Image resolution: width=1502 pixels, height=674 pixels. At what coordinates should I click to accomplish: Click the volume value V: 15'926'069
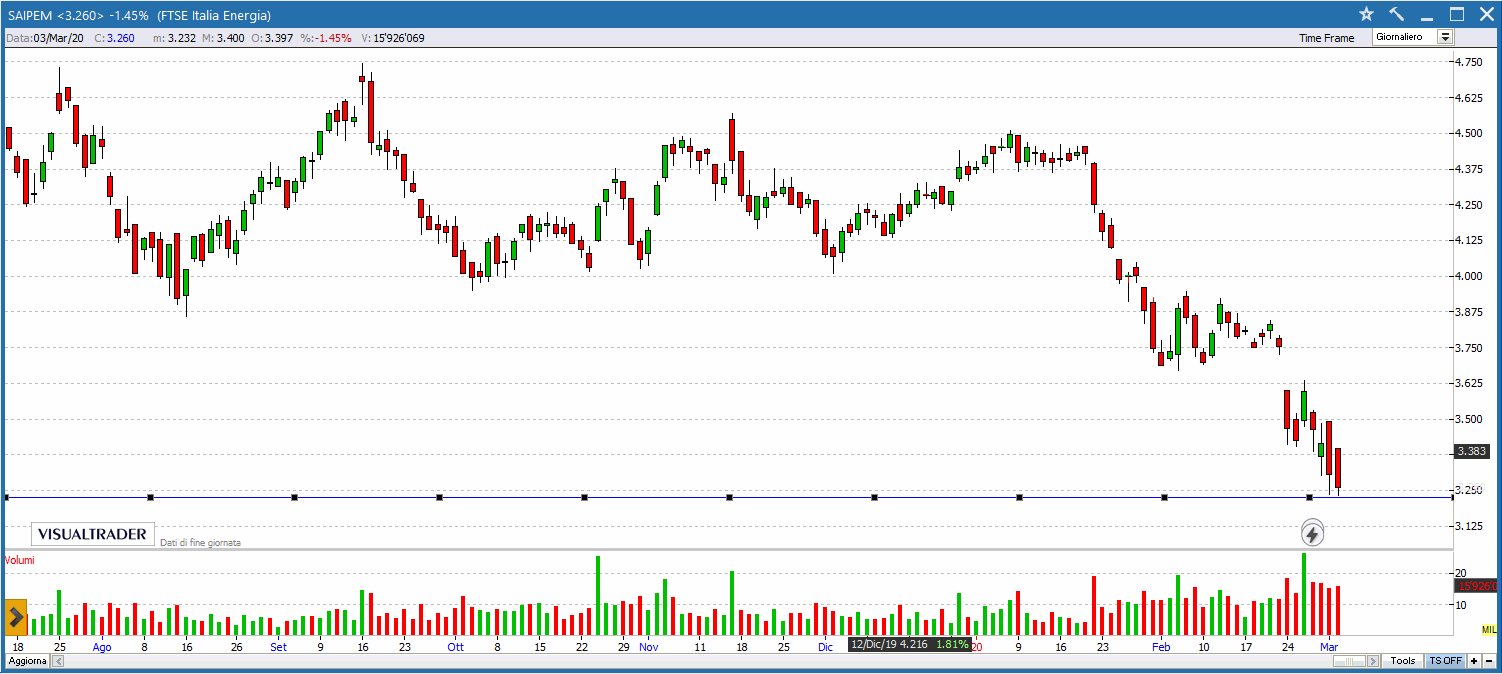pos(393,38)
